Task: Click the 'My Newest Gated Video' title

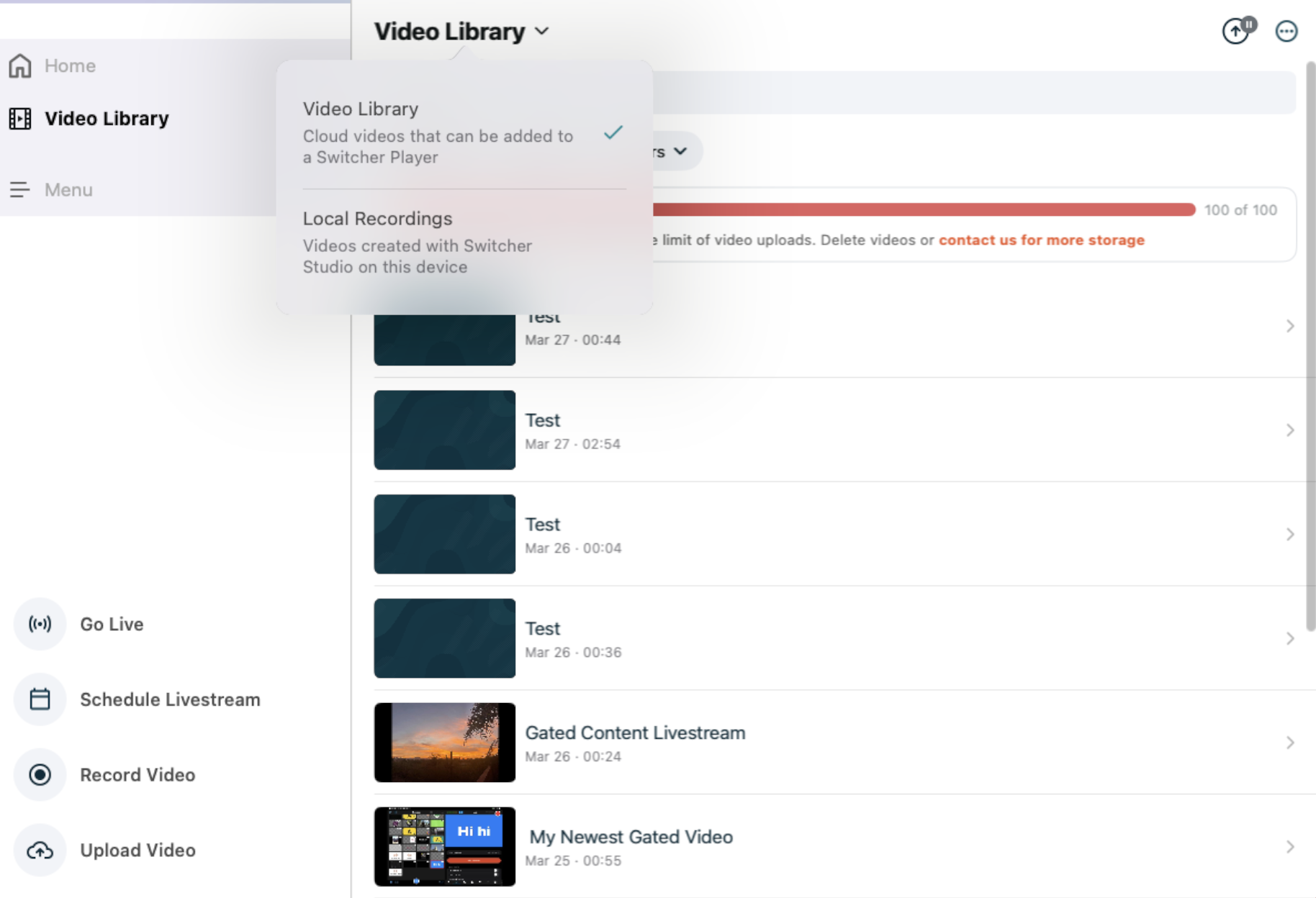Action: pyautogui.click(x=631, y=837)
